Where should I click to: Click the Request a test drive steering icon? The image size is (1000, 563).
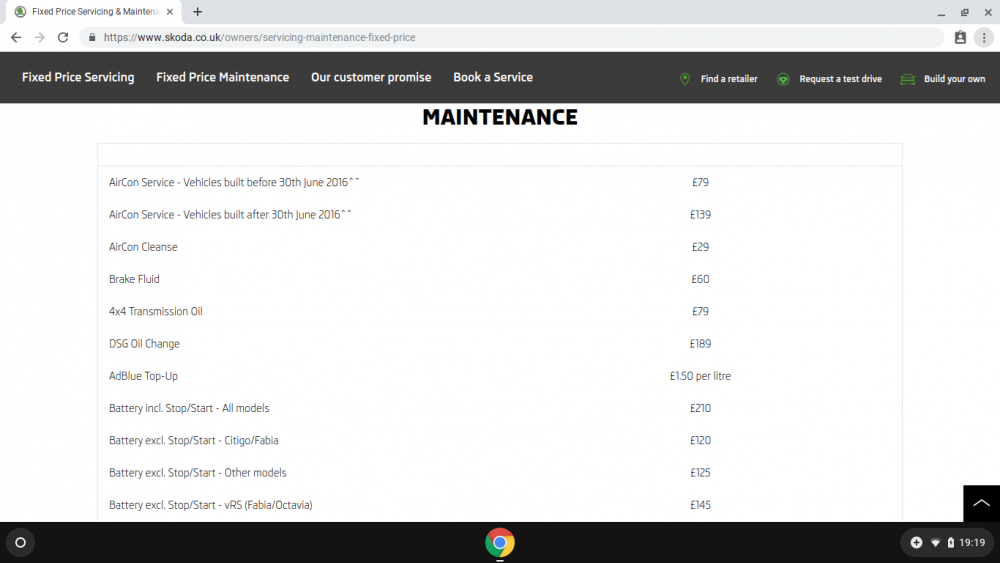783,79
